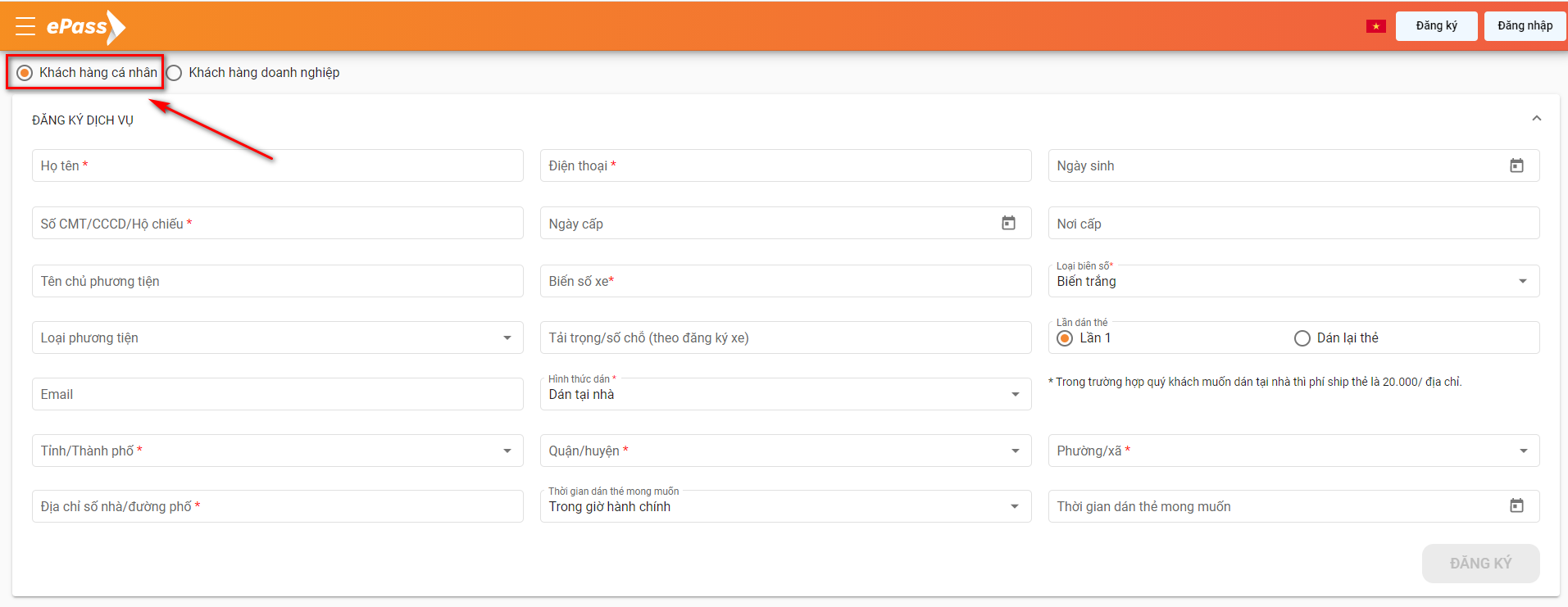Open calendar for Thời gian dán thẻ mong muốn
The image size is (1568, 607).
click(1516, 506)
